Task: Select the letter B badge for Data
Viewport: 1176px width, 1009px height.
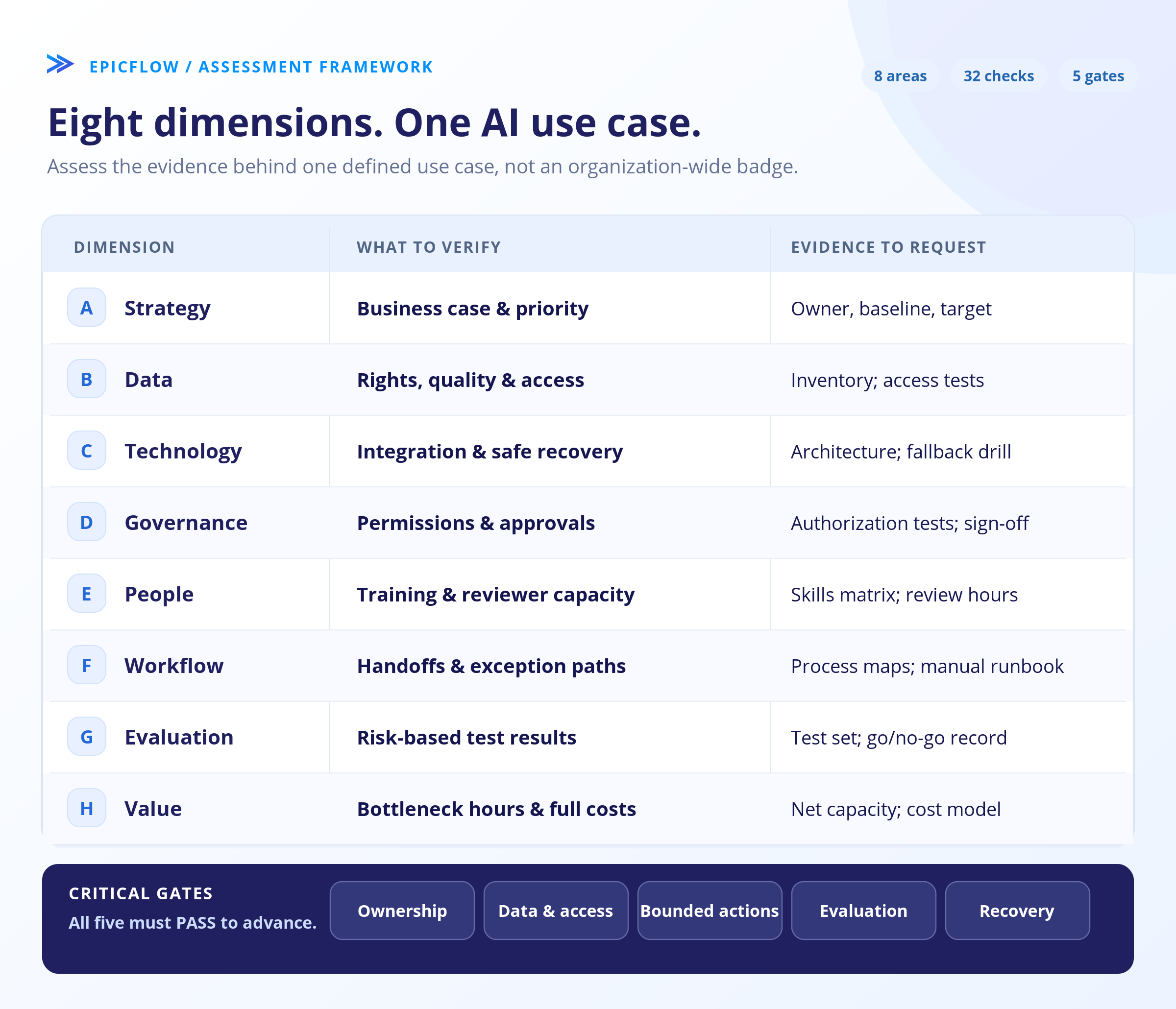Action: (86, 379)
